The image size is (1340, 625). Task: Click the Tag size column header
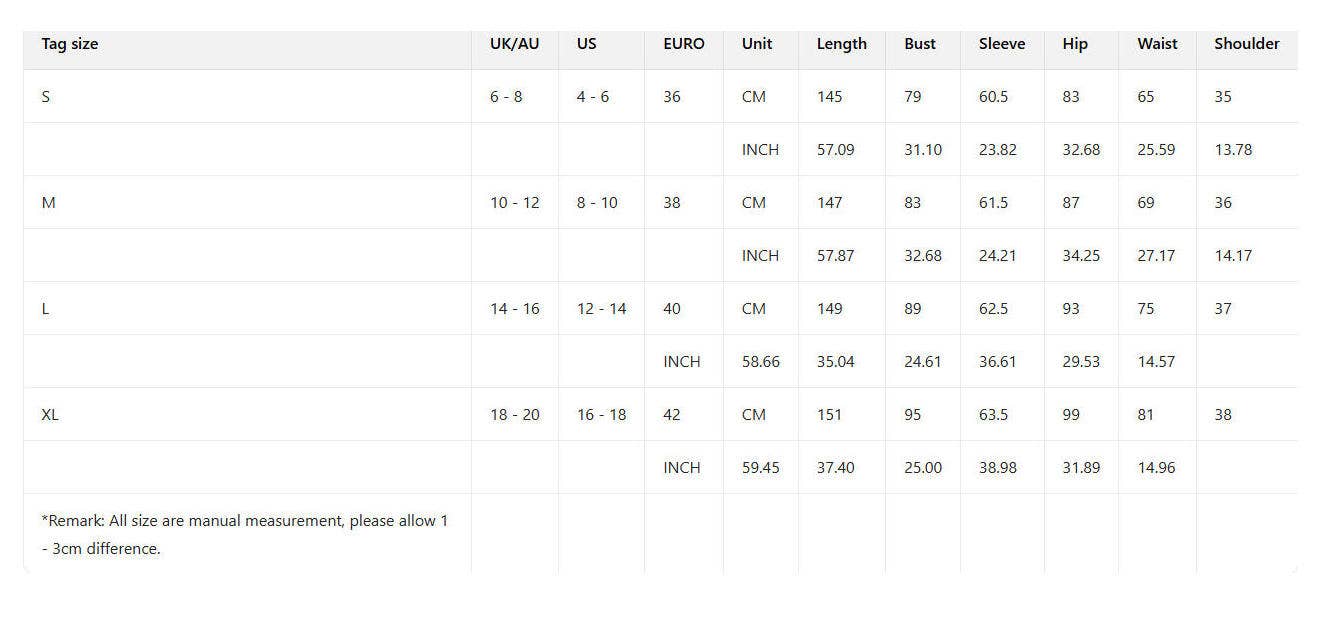coord(70,44)
